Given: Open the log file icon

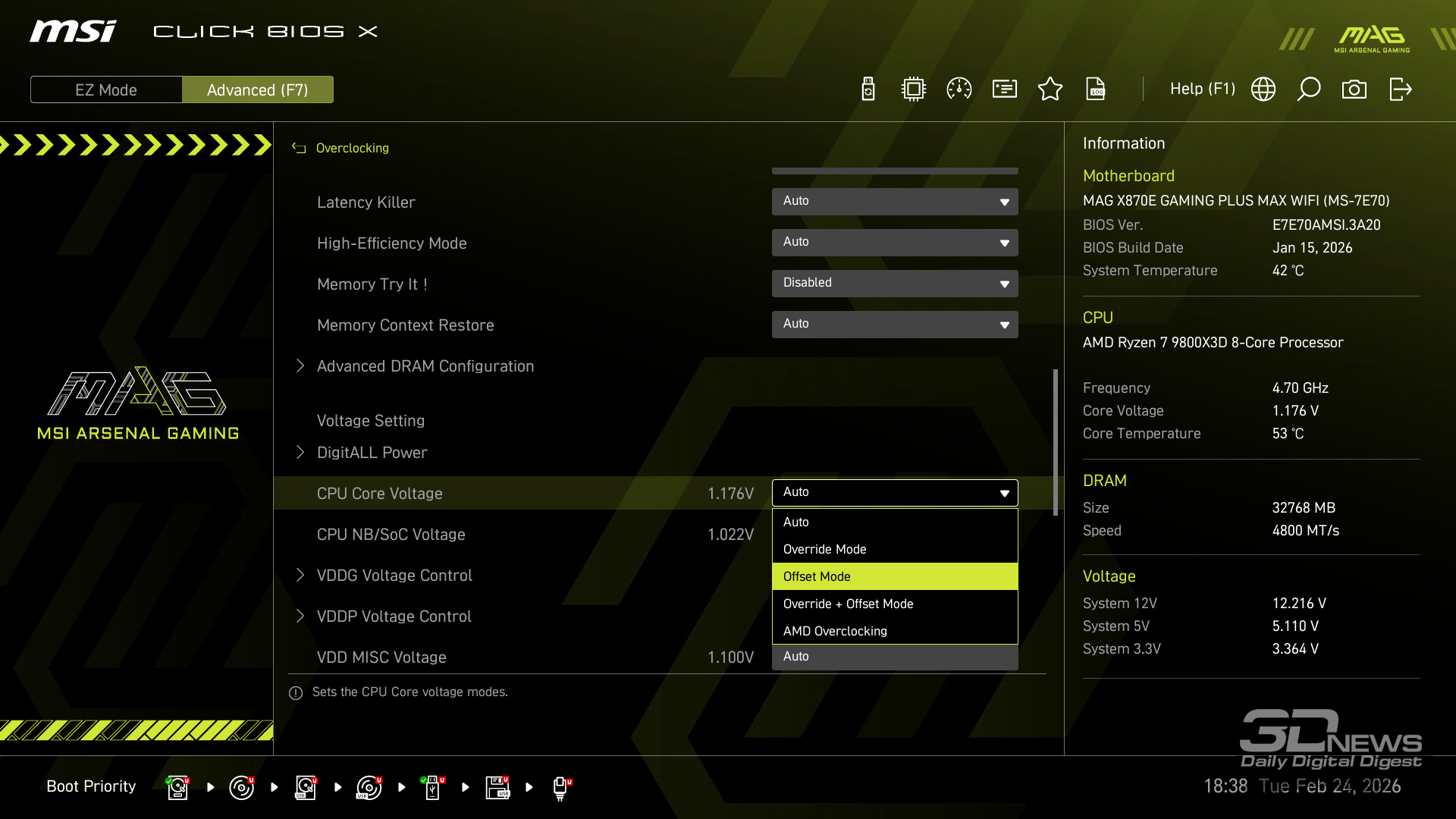Looking at the screenshot, I should pyautogui.click(x=1096, y=89).
